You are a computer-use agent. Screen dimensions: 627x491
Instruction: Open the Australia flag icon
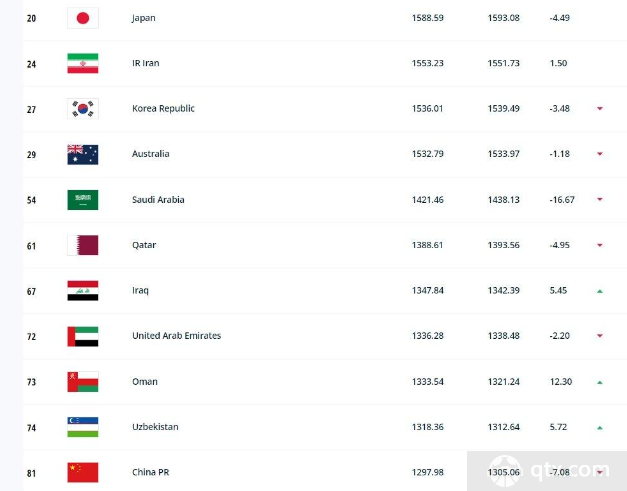(x=83, y=154)
